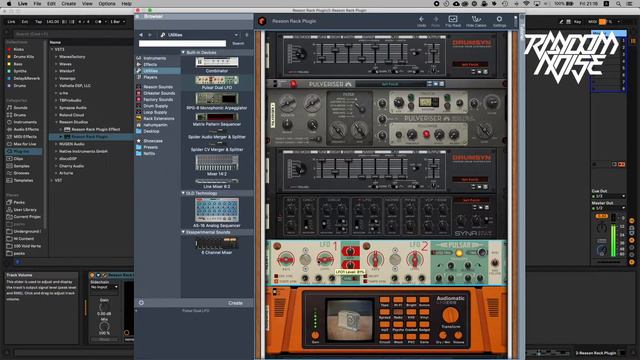Screen dimensions: 640x360
Task: Expand the Native Instruments GmbH folder
Action: coord(56,151)
